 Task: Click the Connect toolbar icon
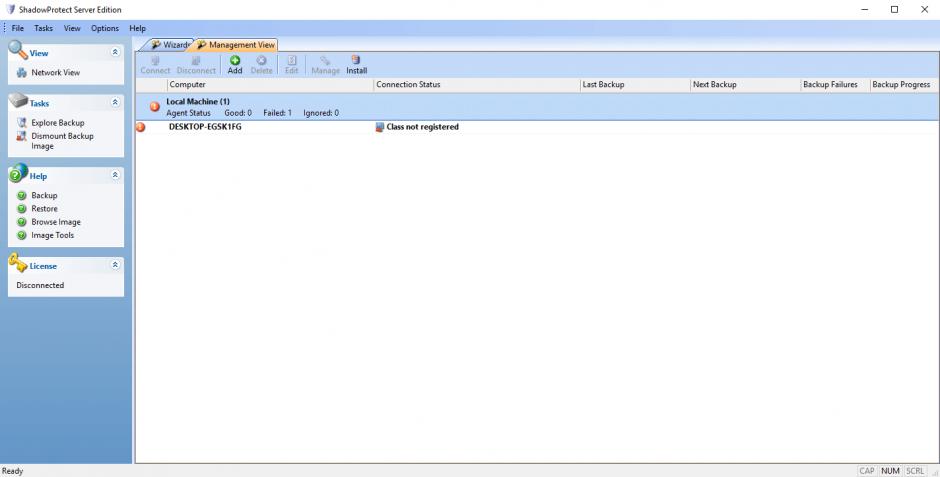pyautogui.click(x=155, y=60)
